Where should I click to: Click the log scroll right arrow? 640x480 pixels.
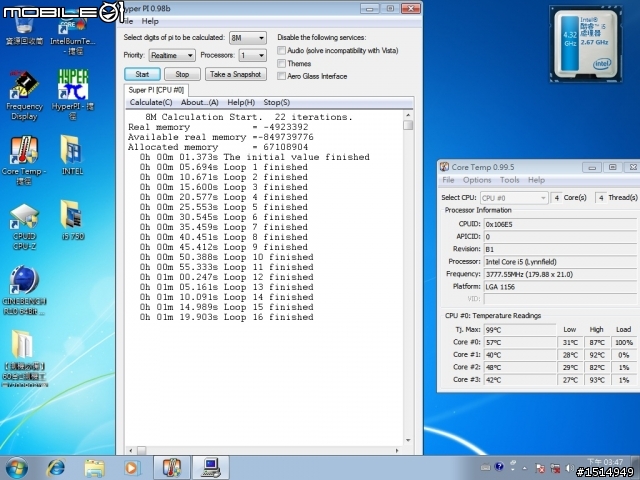pos(397,451)
